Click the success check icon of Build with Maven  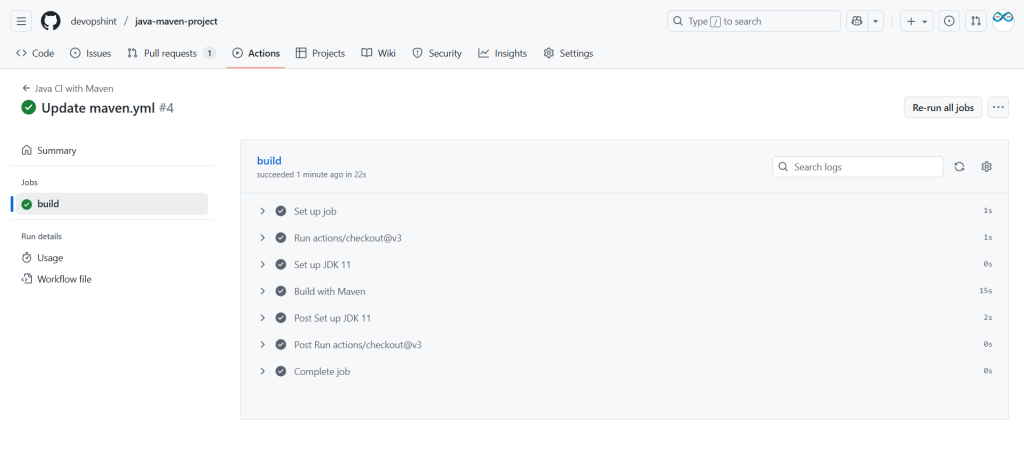tap(281, 291)
